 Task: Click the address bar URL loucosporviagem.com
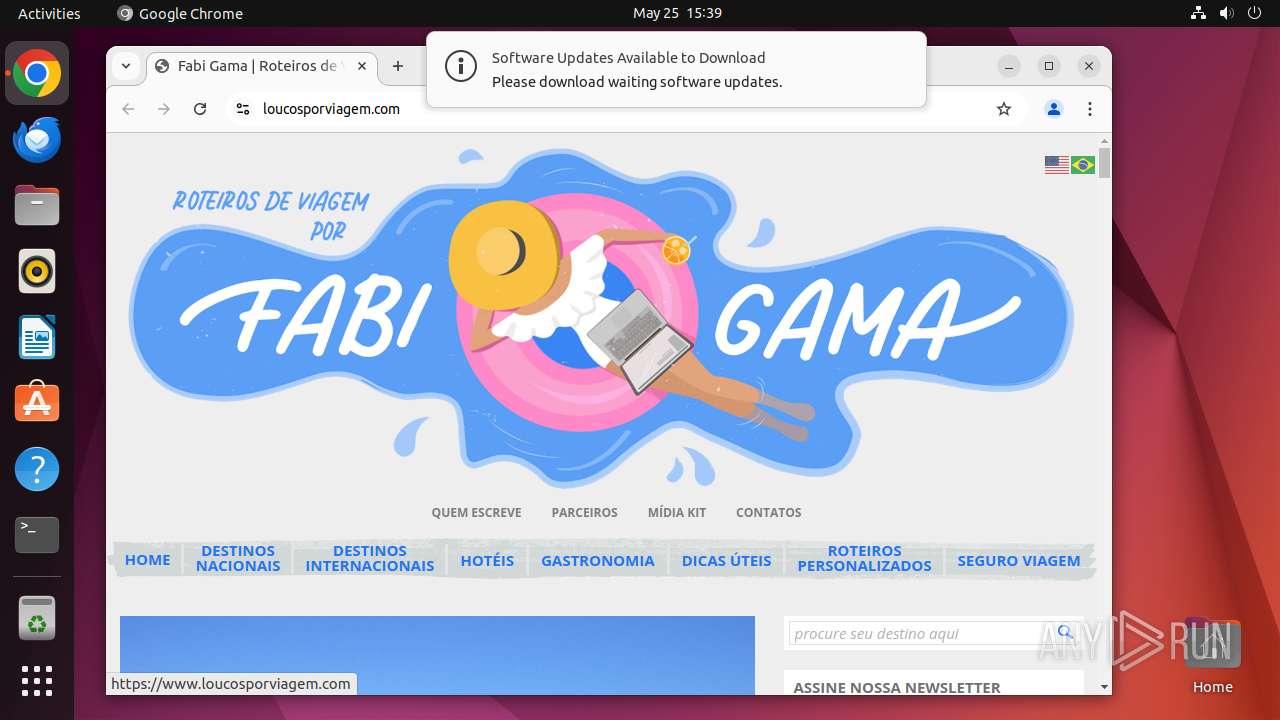click(331, 109)
